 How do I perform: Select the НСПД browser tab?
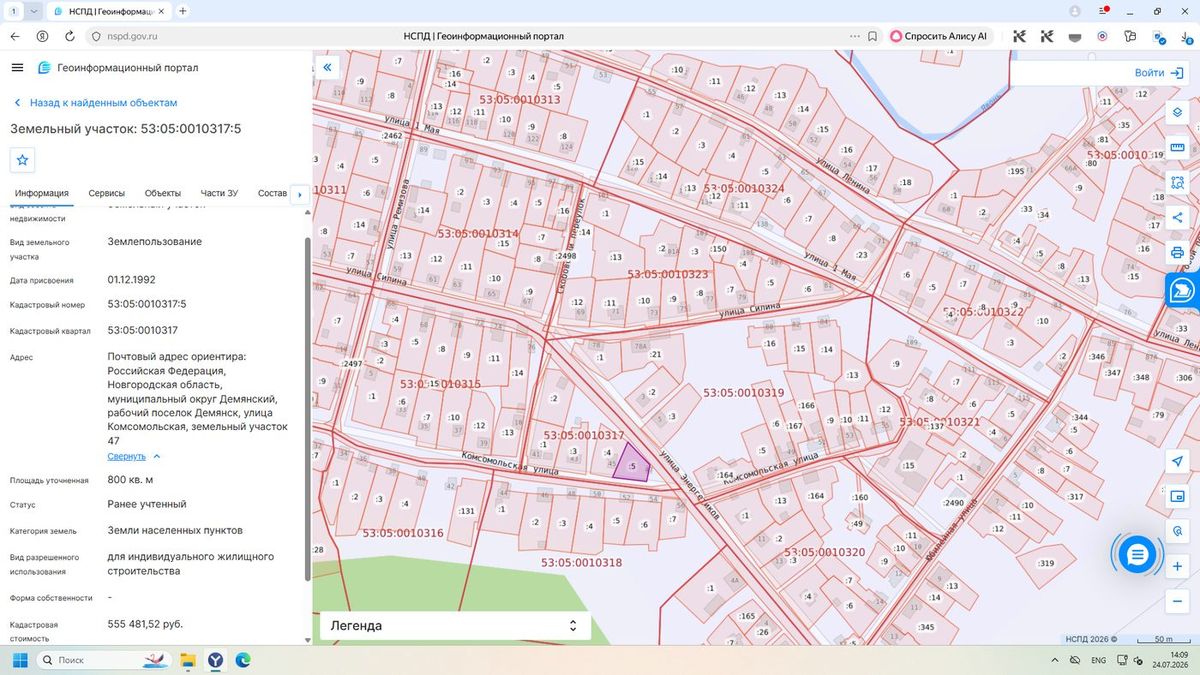coord(108,11)
